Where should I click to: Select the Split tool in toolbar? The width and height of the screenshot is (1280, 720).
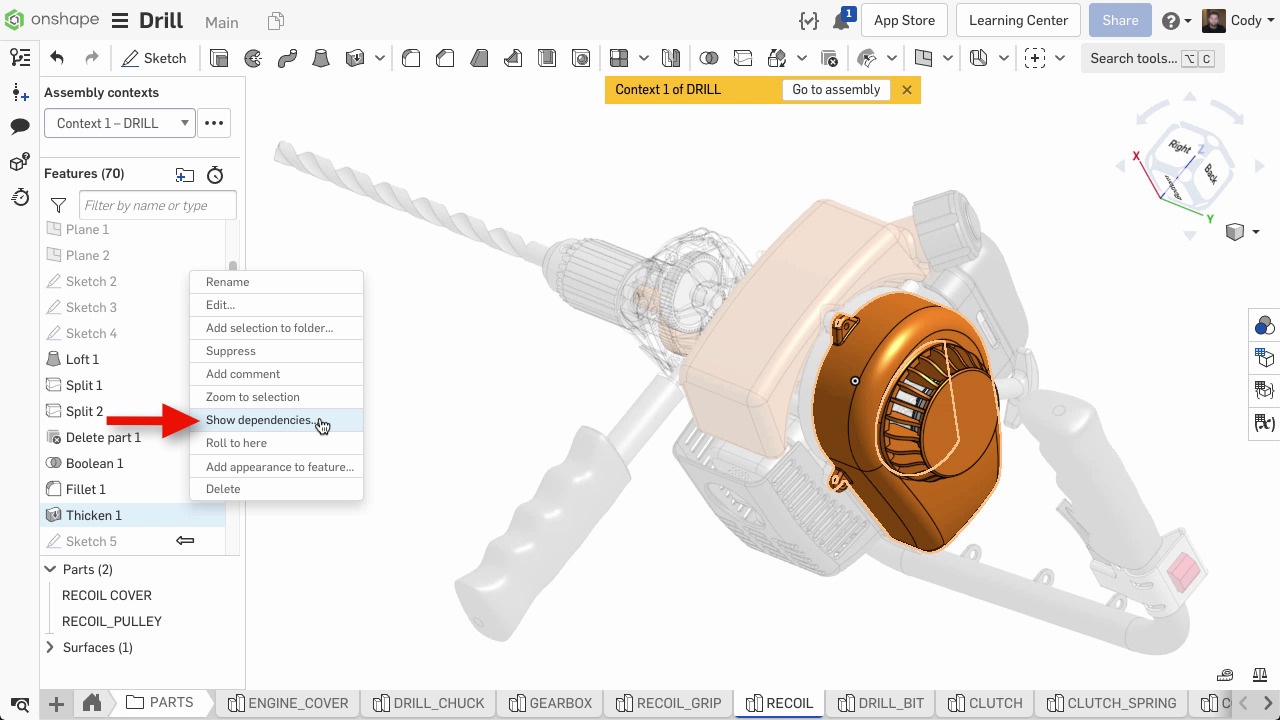743,58
